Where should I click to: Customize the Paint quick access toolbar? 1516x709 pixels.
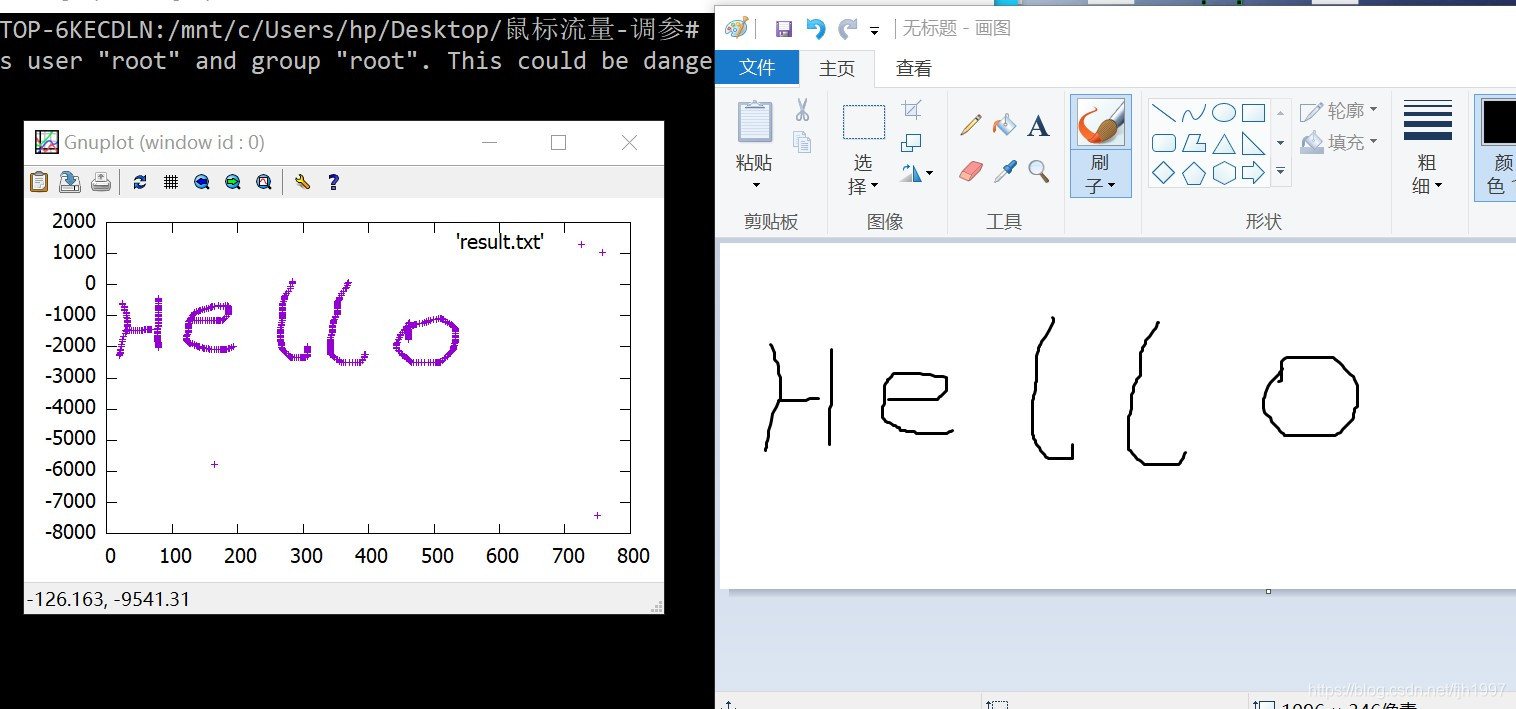pos(874,31)
